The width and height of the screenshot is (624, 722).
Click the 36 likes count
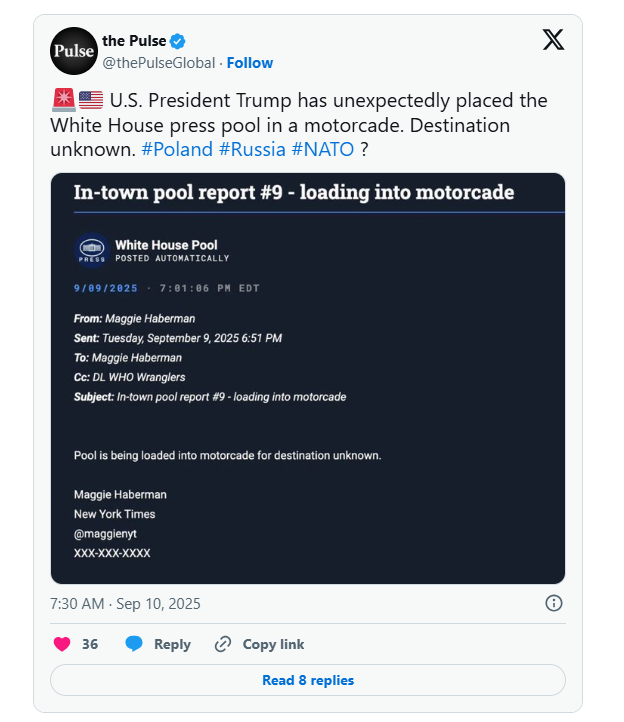[x=90, y=644]
